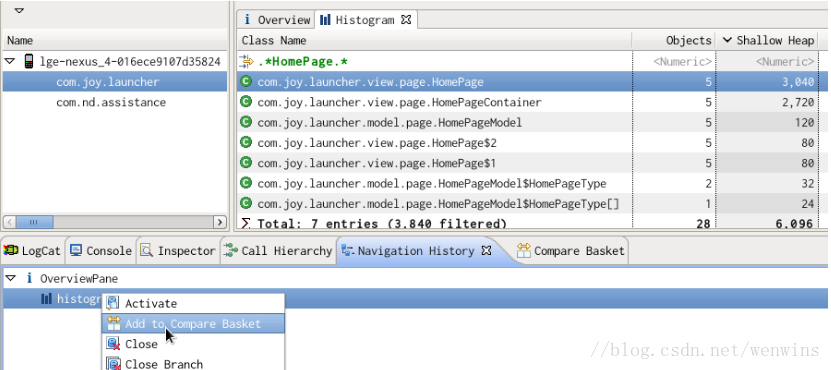Click the info icon next to OverviewPane
Screen dimensions: 831x370
tap(29, 278)
